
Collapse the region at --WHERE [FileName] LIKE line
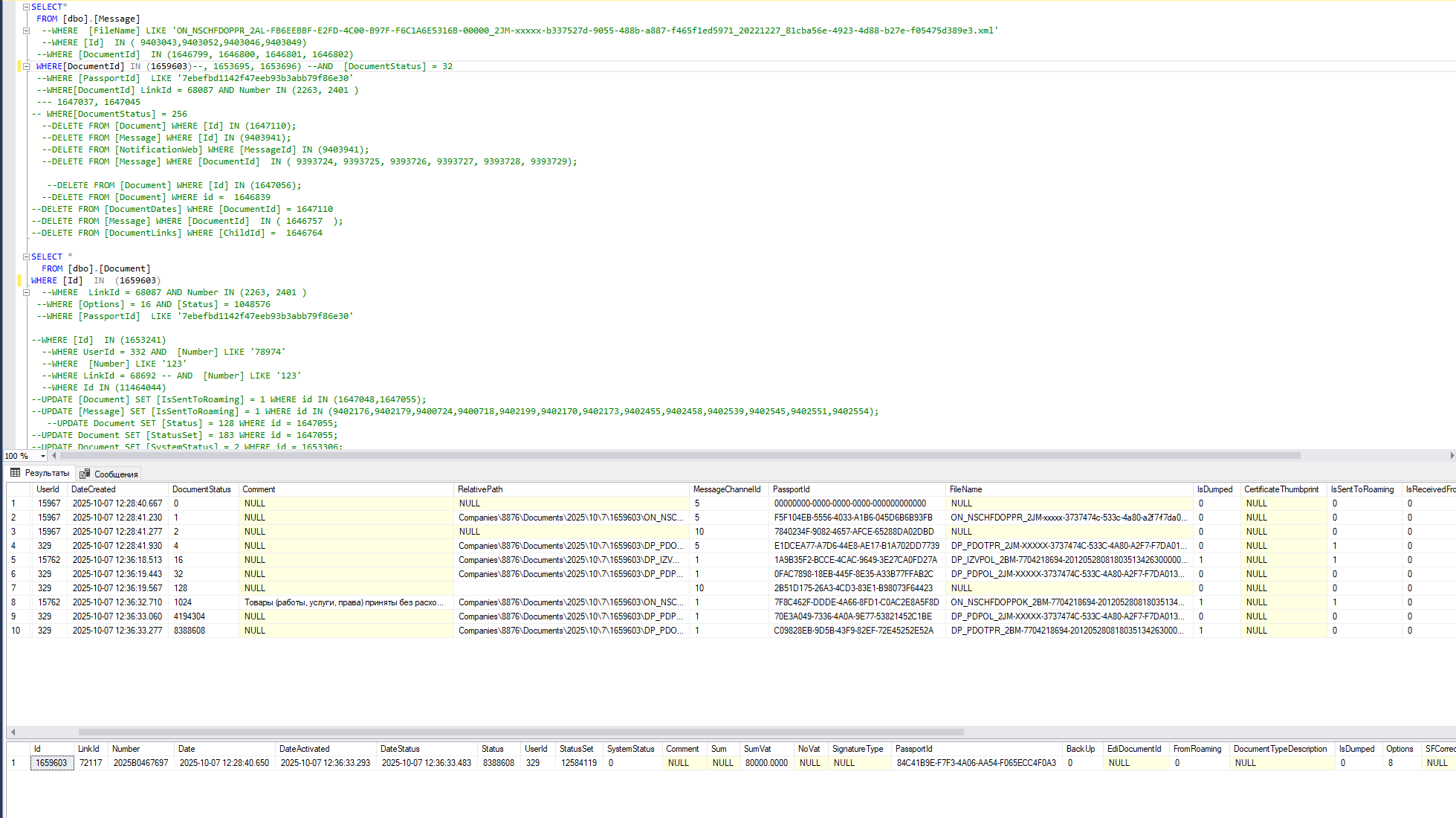click(x=26, y=30)
